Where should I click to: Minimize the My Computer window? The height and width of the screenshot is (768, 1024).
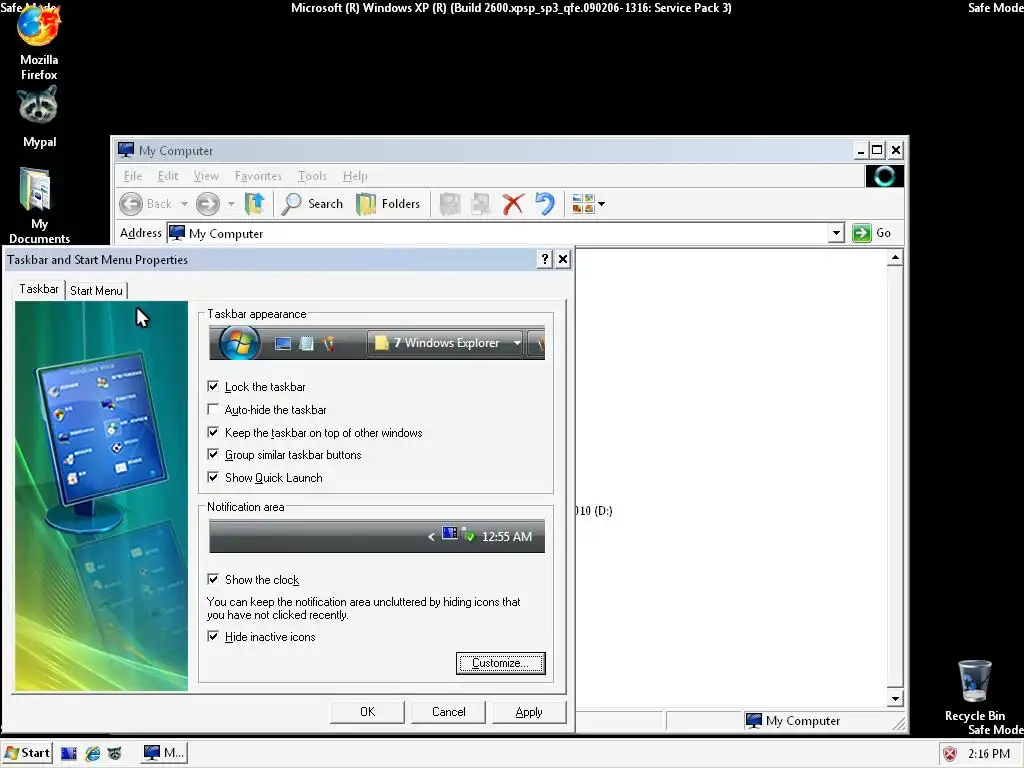coord(861,150)
